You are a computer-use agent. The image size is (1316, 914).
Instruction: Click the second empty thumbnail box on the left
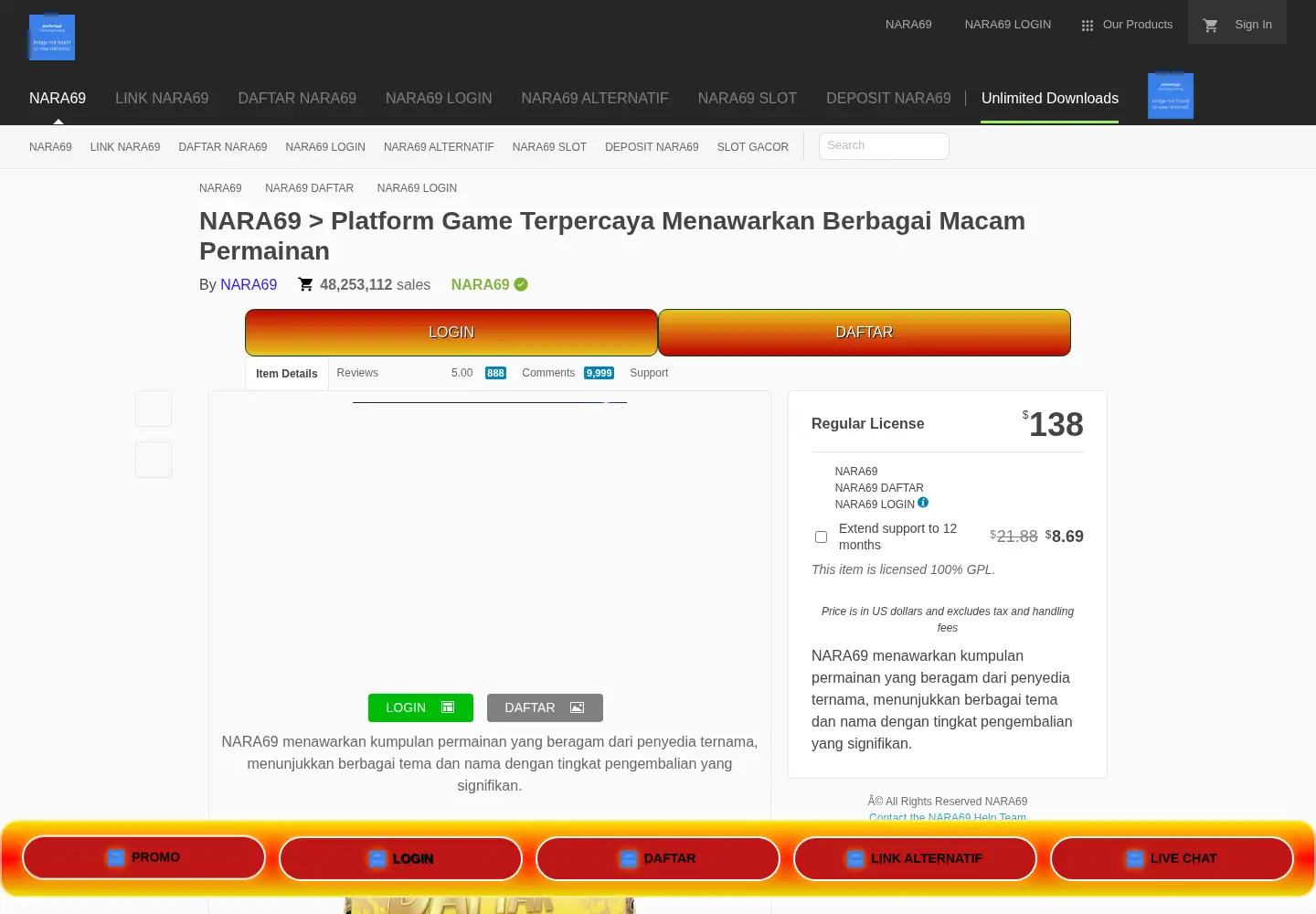(x=154, y=460)
